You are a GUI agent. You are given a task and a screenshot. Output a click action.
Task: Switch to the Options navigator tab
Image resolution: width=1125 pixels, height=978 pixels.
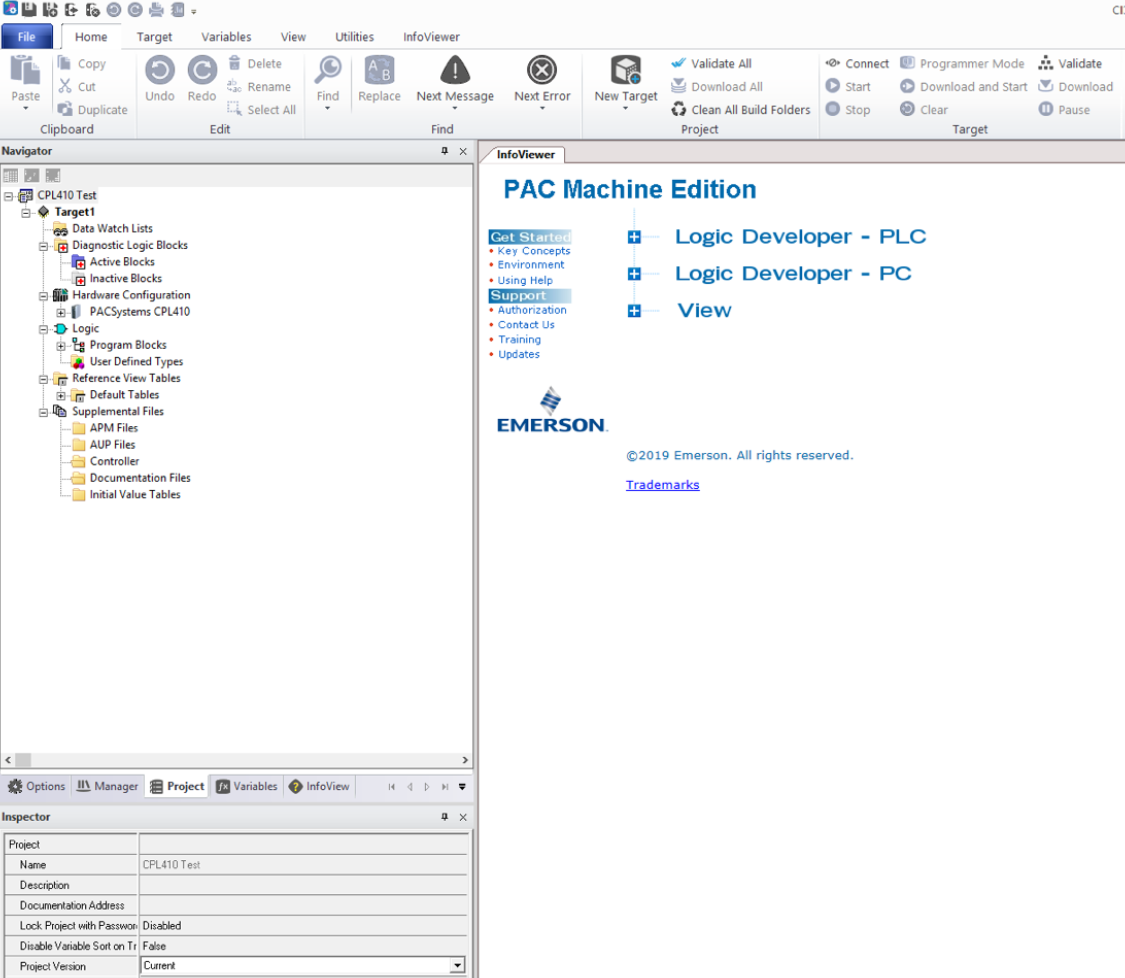[37, 786]
